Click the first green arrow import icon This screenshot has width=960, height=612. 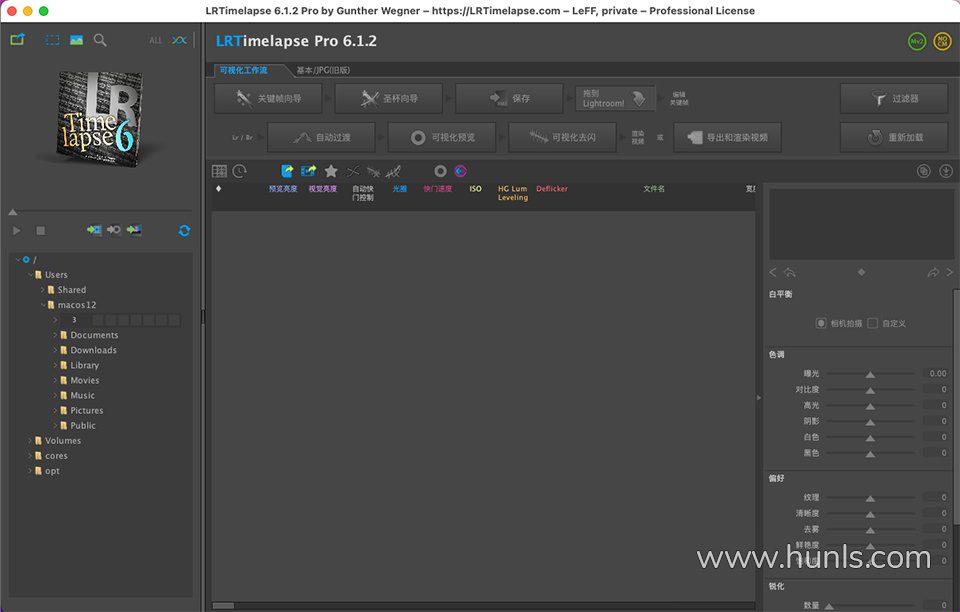(94, 230)
